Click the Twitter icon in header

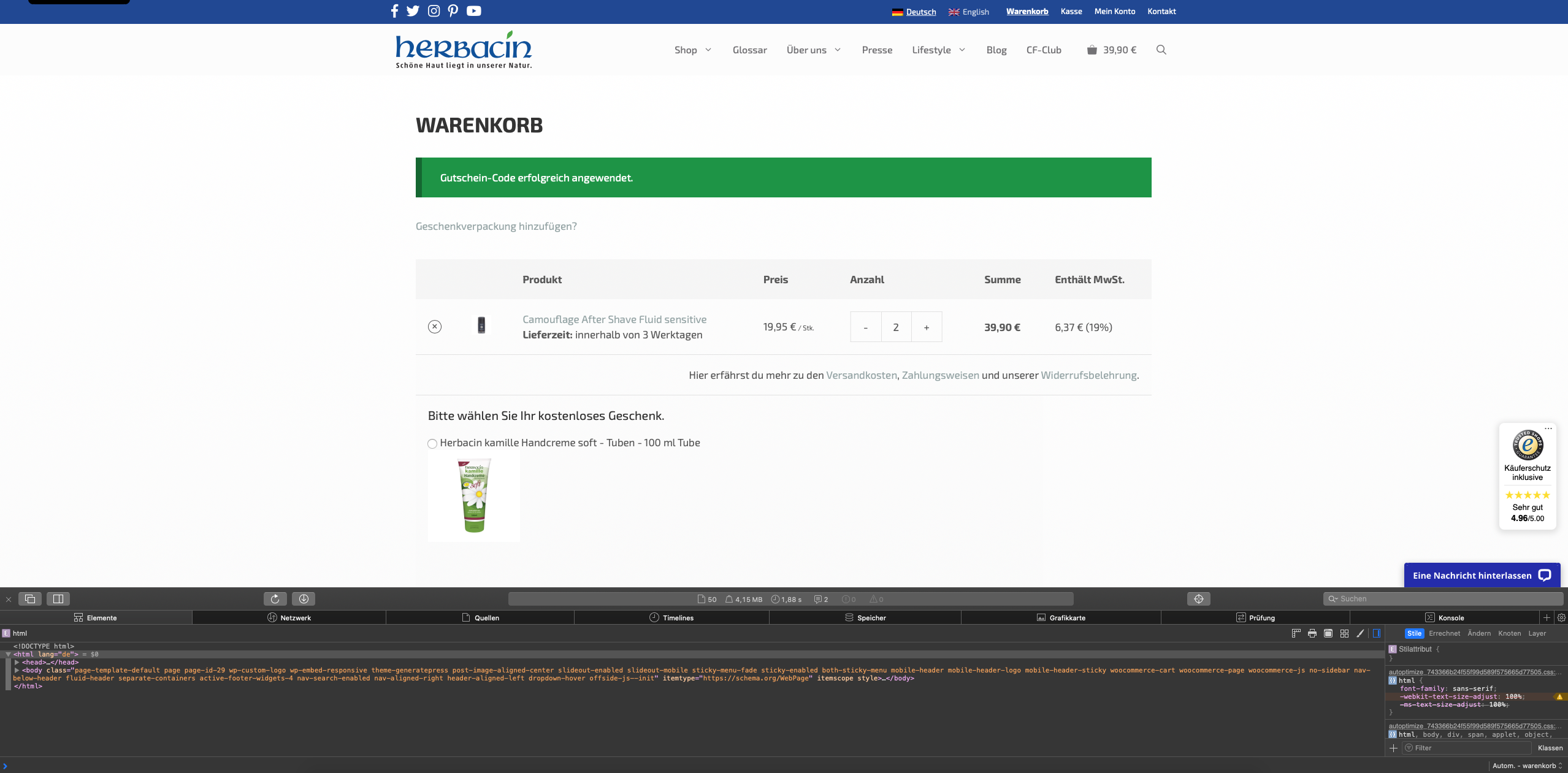tap(412, 11)
